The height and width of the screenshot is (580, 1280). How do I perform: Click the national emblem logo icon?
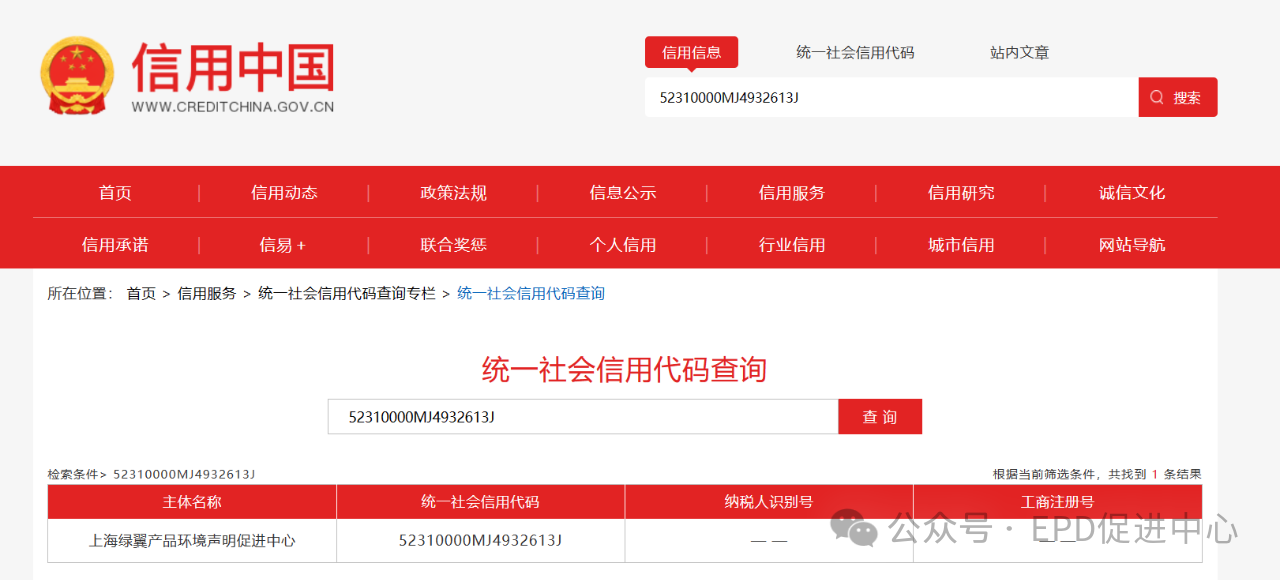point(79,76)
